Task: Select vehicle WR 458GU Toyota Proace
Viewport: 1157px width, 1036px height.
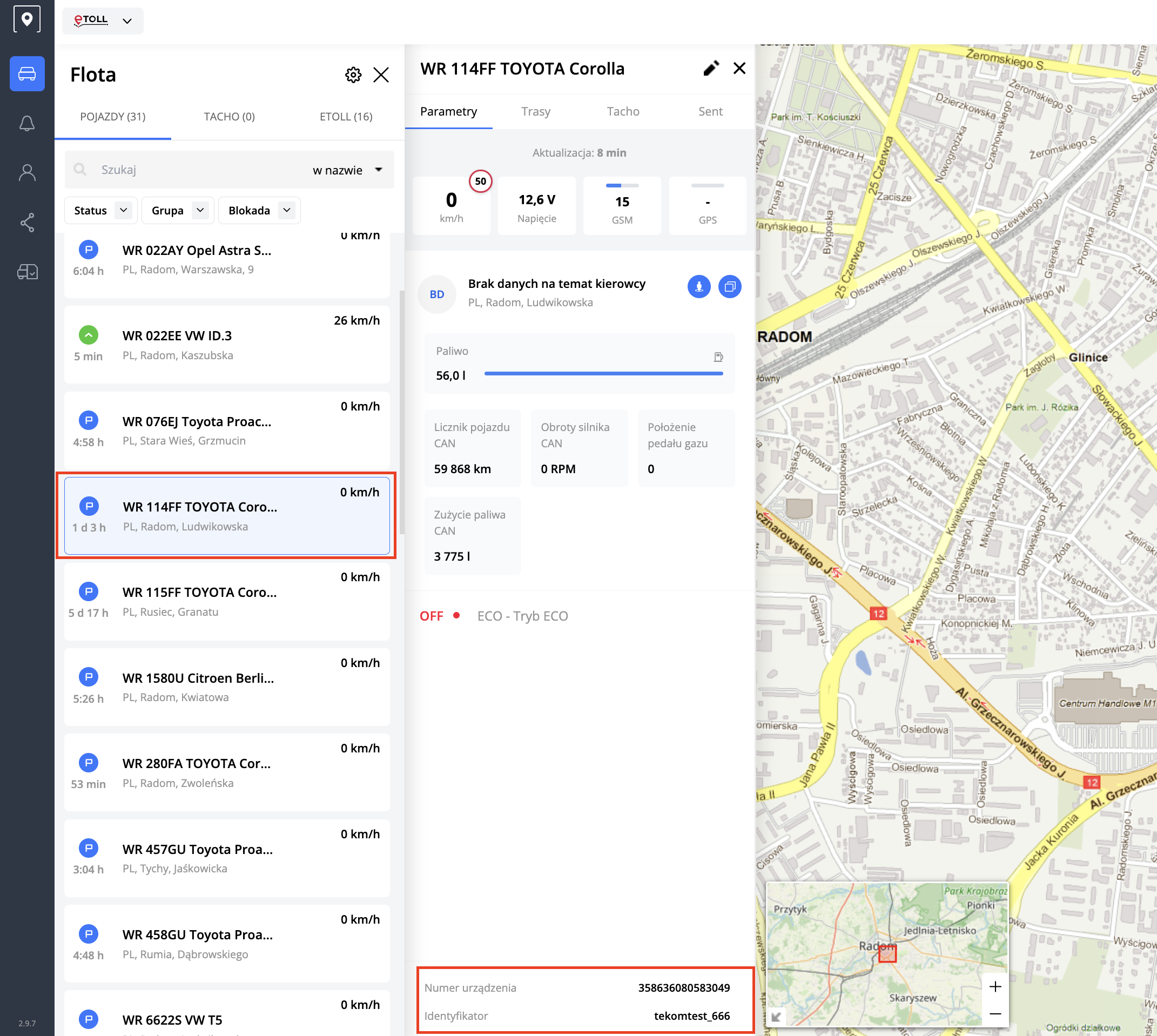Action: tap(226, 943)
